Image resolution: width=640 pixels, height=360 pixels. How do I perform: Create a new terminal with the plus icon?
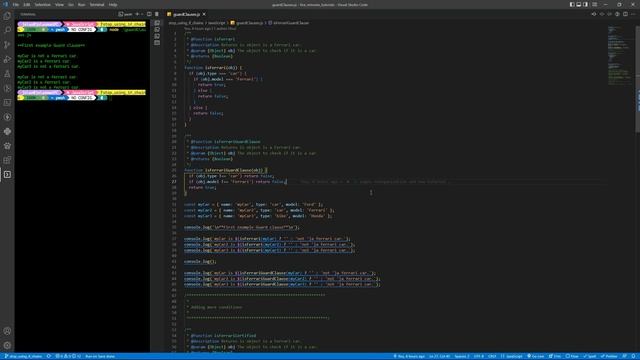point(137,14)
